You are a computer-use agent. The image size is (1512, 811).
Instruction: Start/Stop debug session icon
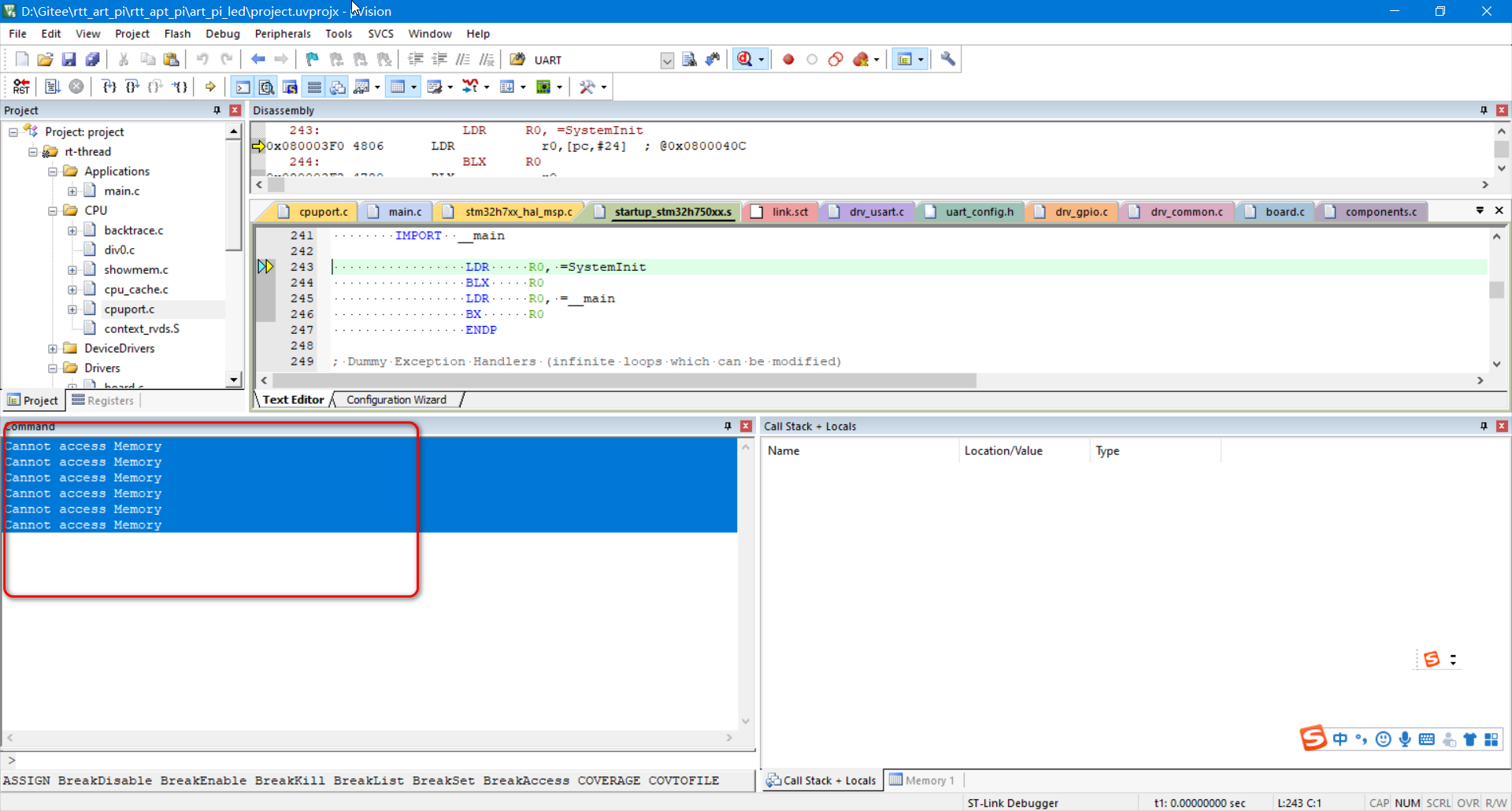[x=745, y=60]
